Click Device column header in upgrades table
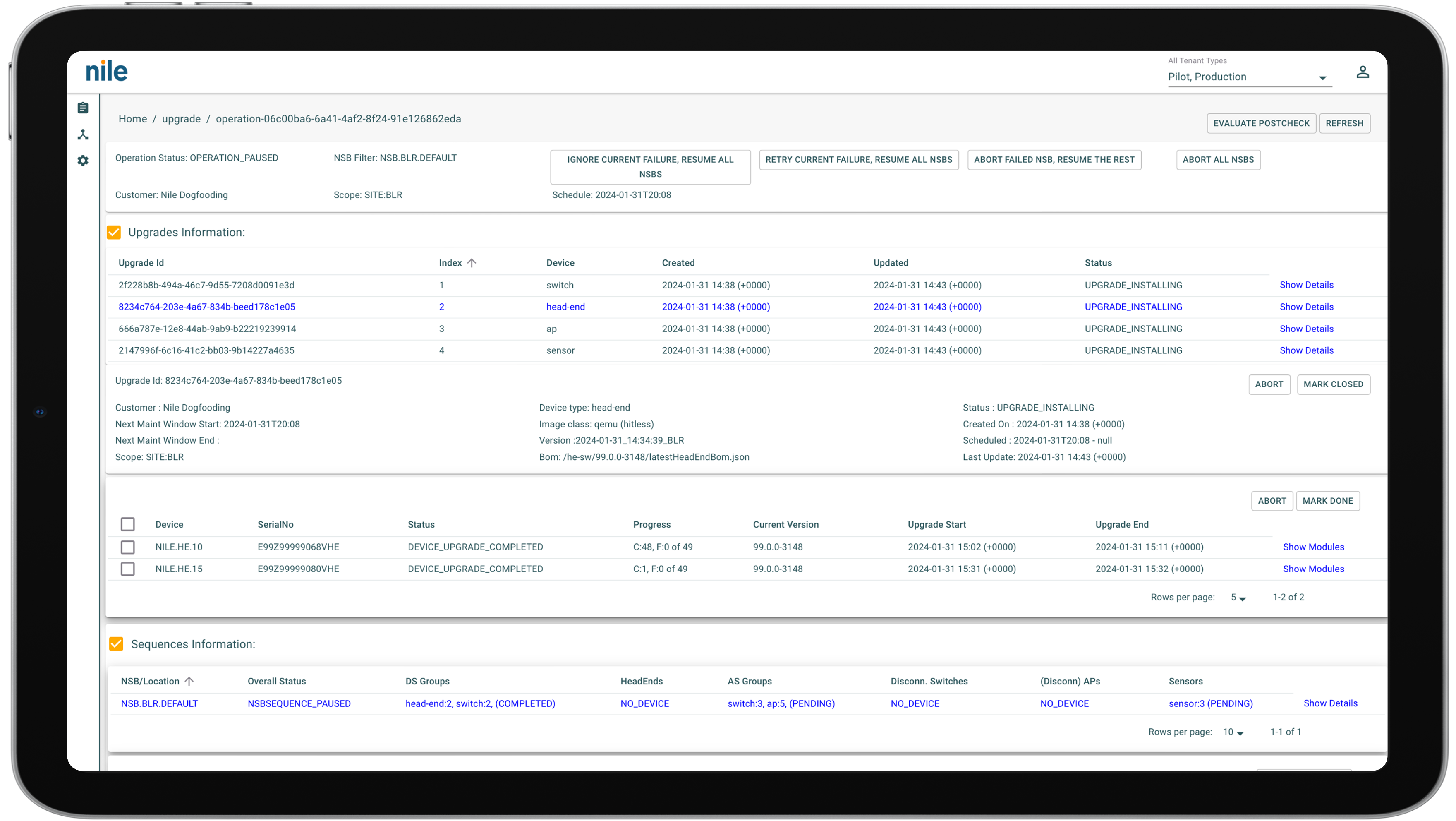Screen dimensions: 1456x821 (560, 263)
